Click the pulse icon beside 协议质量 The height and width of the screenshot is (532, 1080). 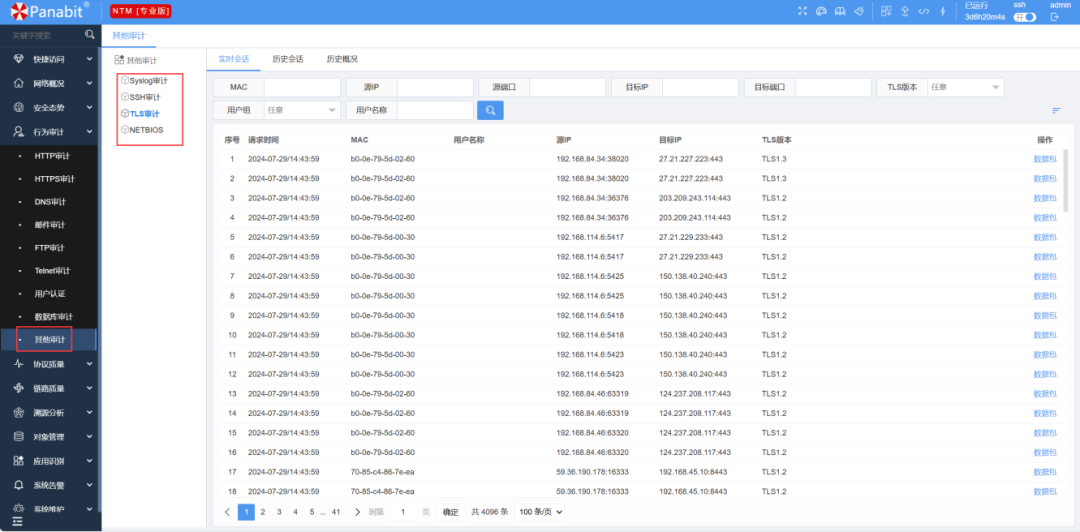pos(19,364)
